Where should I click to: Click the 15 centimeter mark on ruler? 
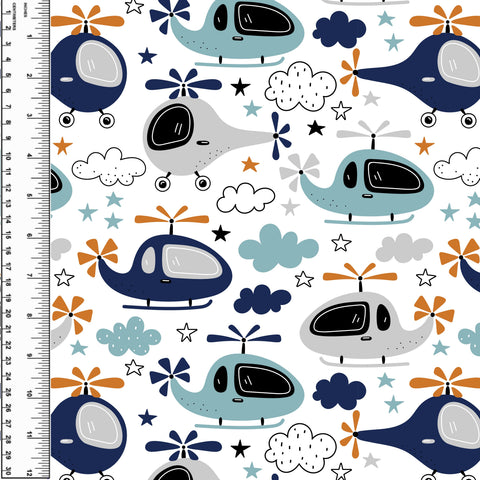click(x=8, y=236)
